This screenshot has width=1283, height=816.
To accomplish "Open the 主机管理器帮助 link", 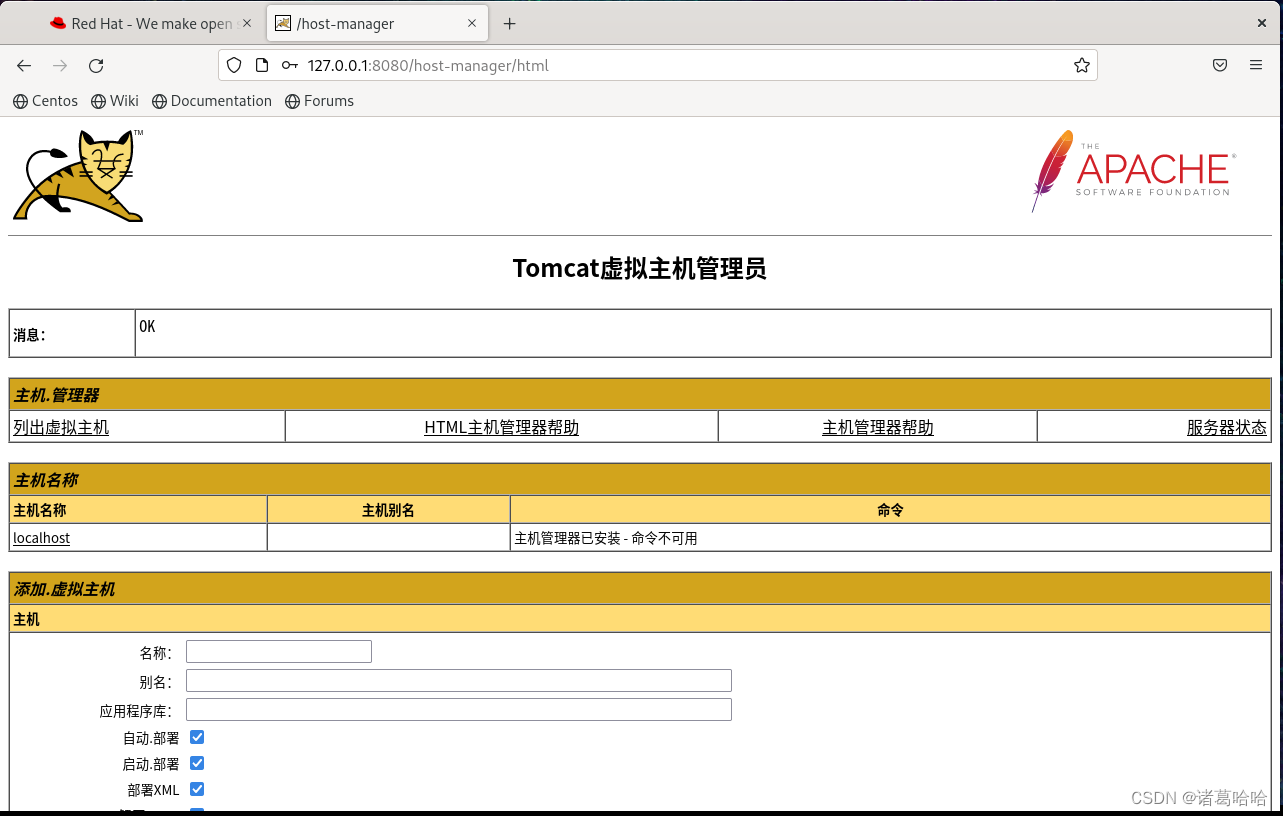I will pos(877,427).
